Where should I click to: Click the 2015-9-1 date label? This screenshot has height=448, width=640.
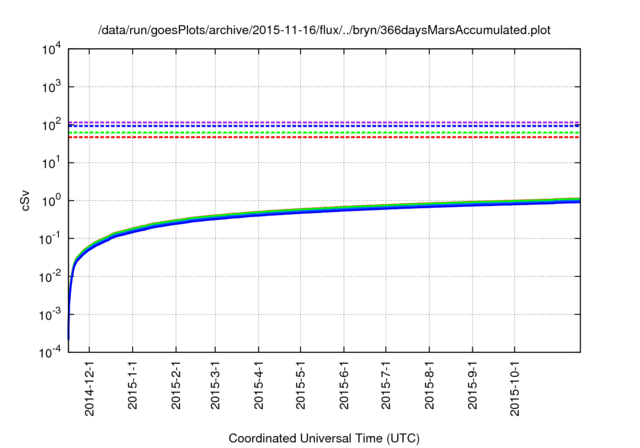(473, 385)
